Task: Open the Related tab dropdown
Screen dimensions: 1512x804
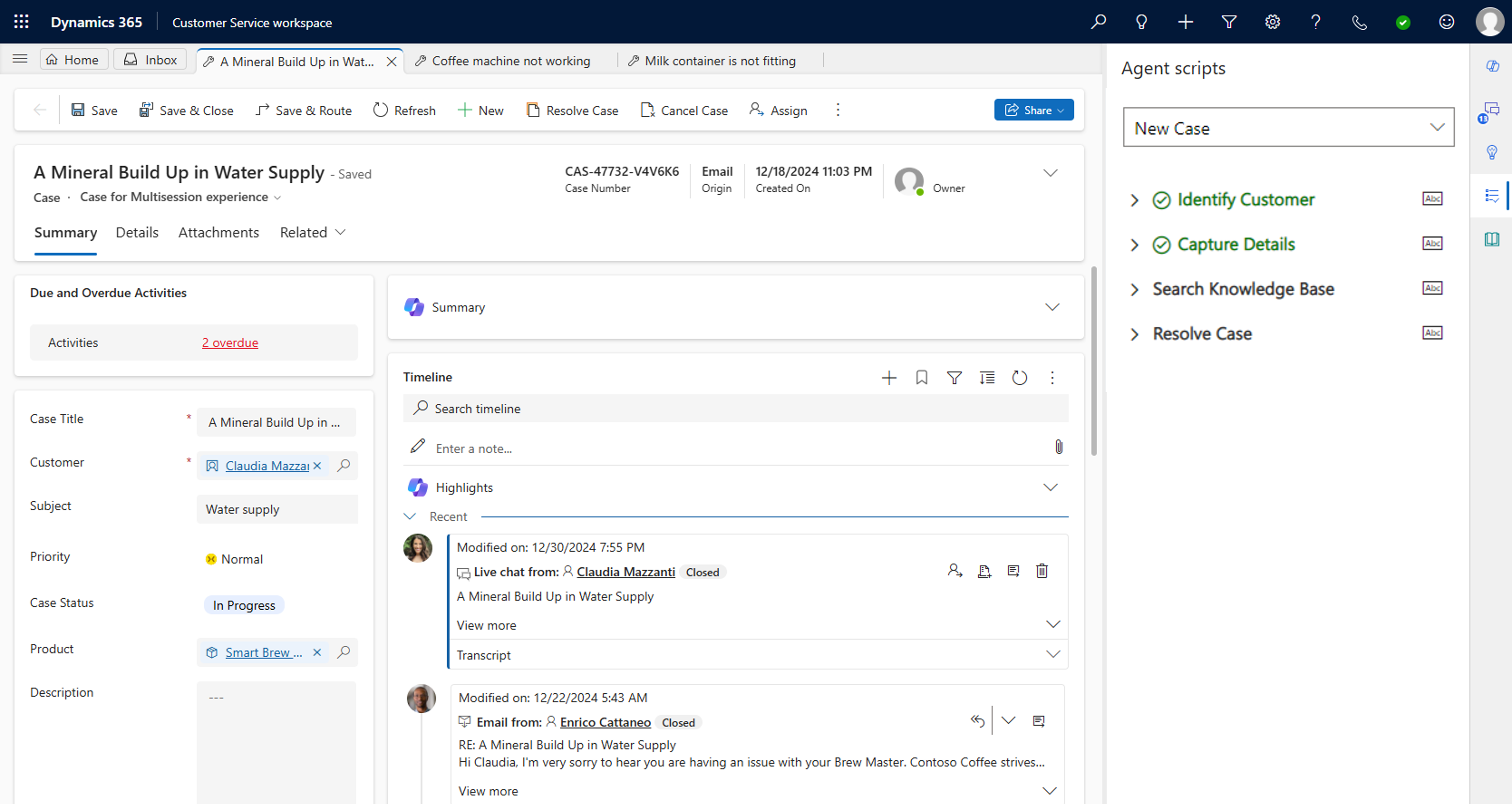Action: click(x=312, y=232)
